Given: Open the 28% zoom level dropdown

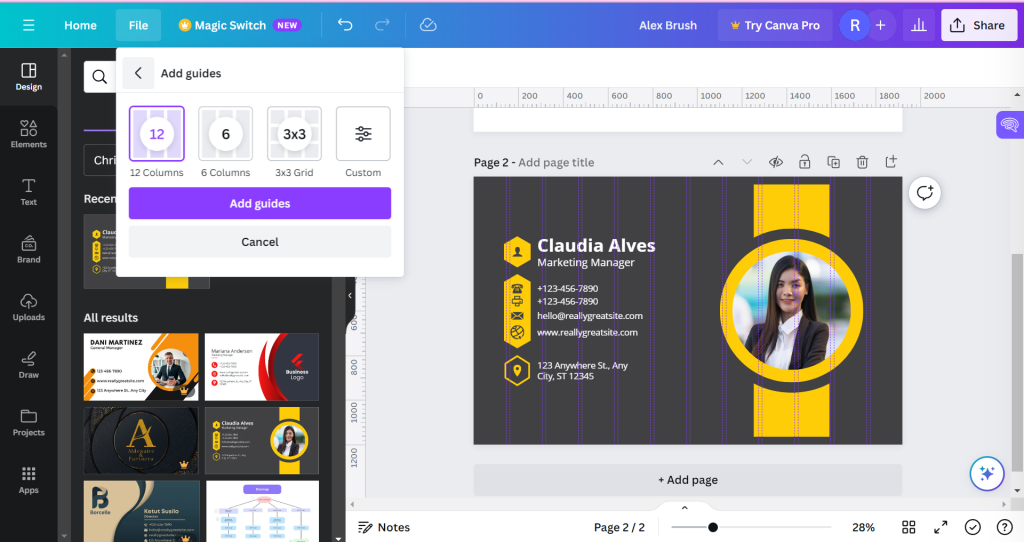Looking at the screenshot, I should 863,527.
